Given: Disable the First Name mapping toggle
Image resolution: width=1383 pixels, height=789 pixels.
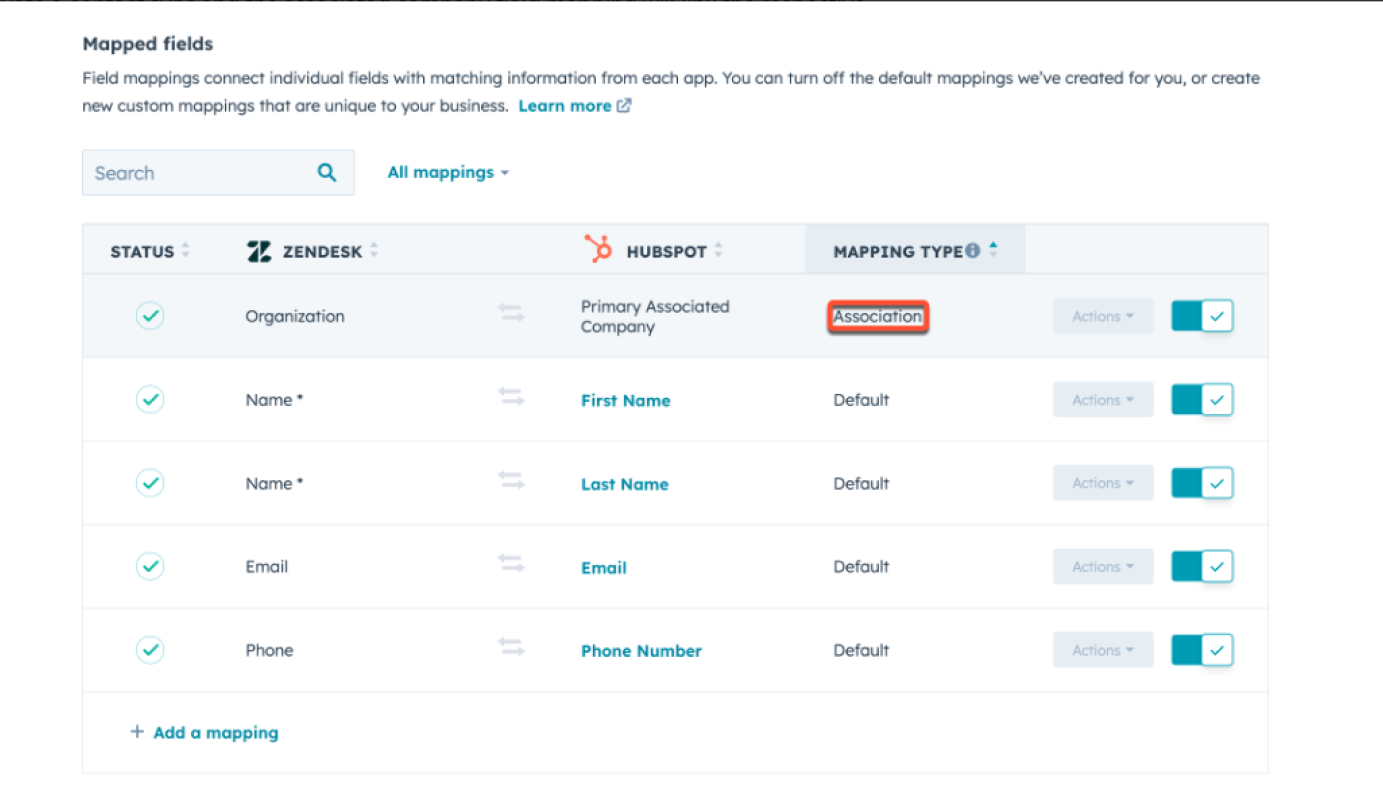Looking at the screenshot, I should coord(1203,400).
